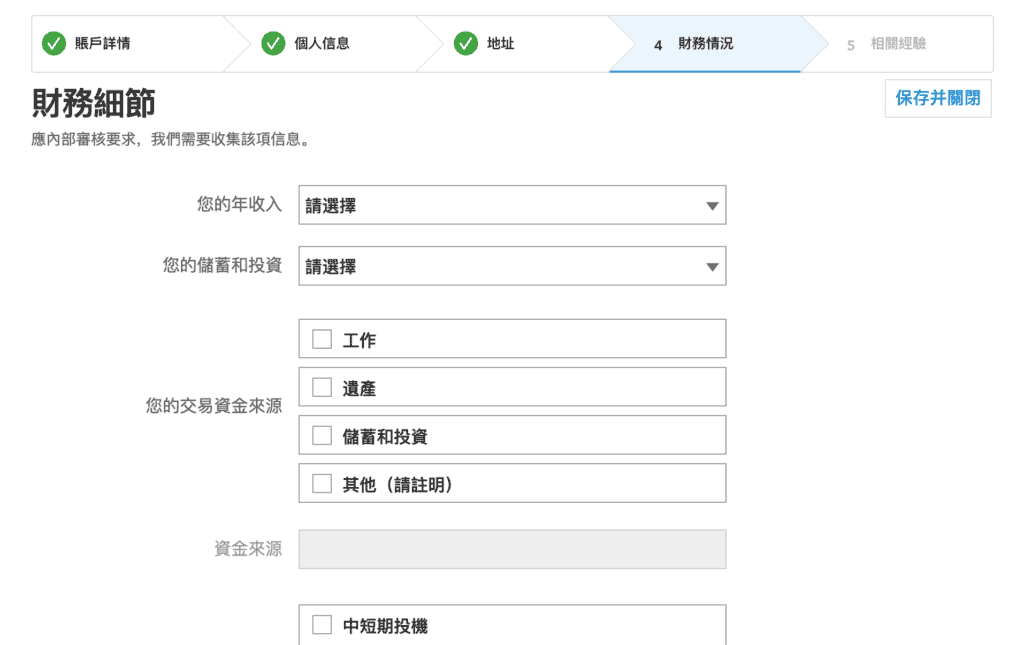Image resolution: width=1024 pixels, height=645 pixels.
Task: Click the arrow on 您的年收入 dropdown
Action: [712, 206]
